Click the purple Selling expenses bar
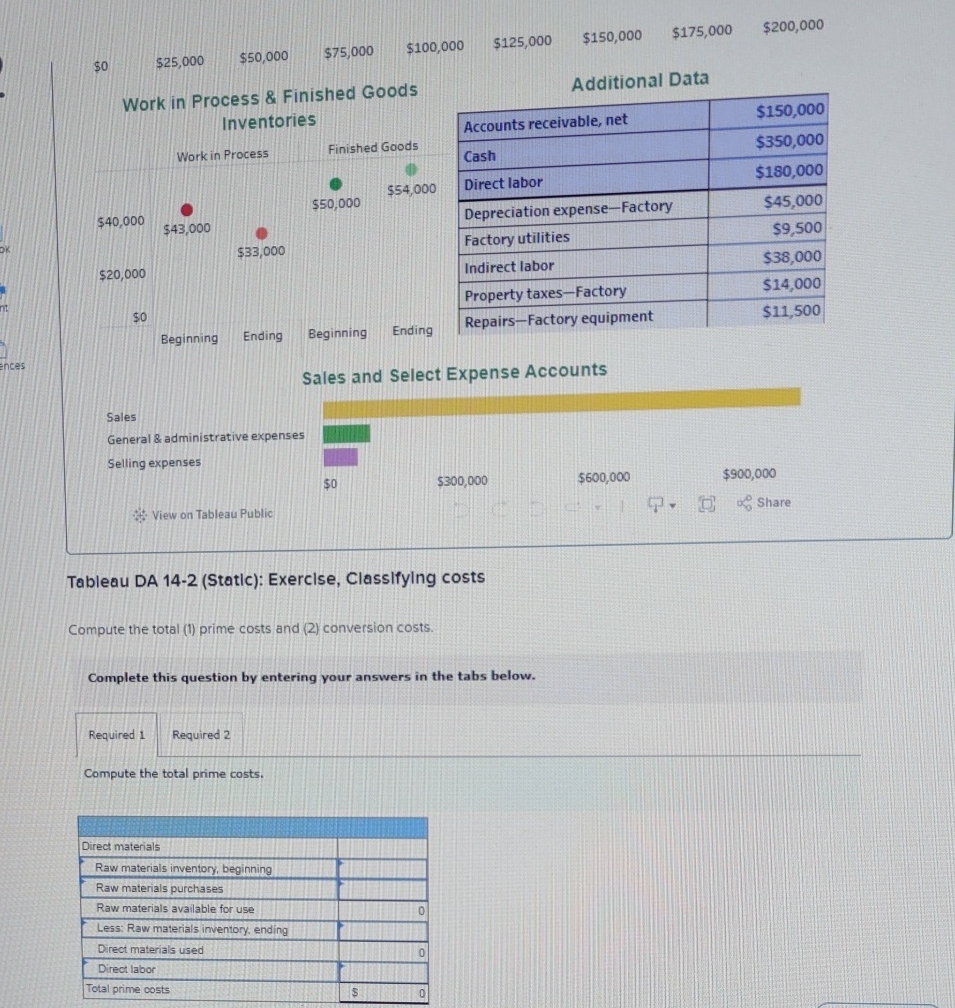The height and width of the screenshot is (1008, 955). click(x=341, y=458)
